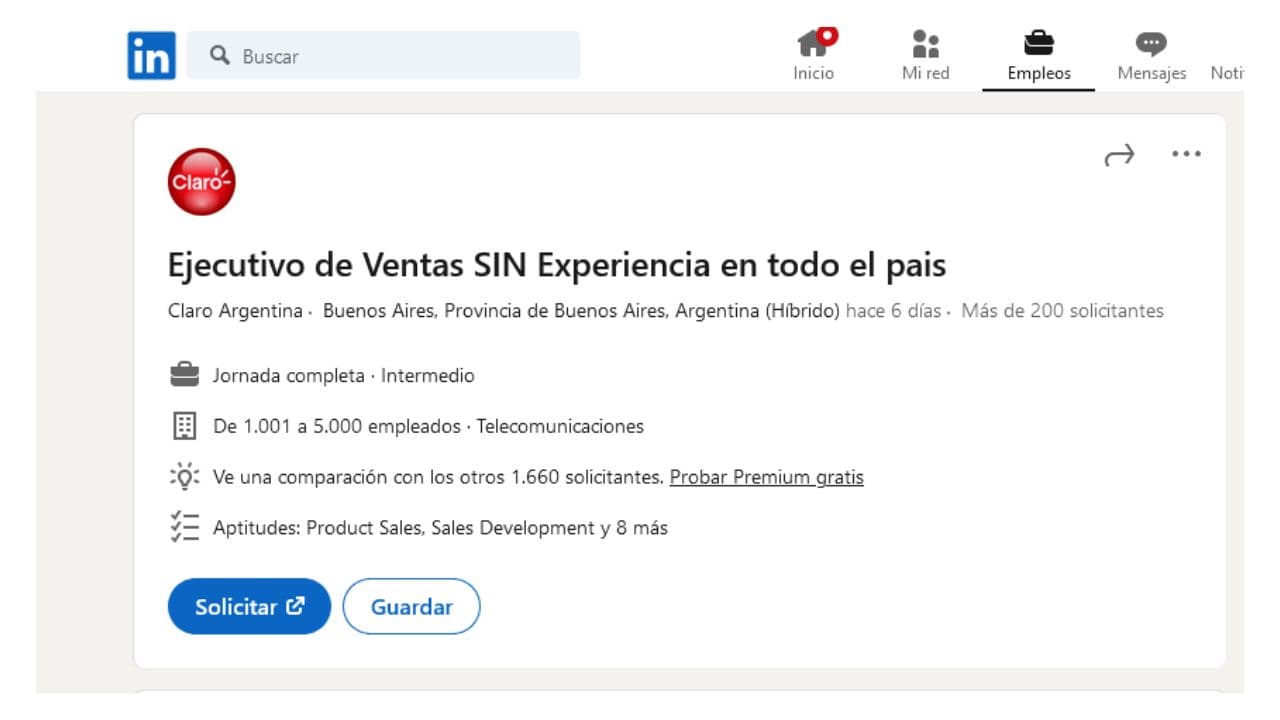Click the Claro Argentina company name
The width and height of the screenshot is (1280, 720).
click(235, 311)
